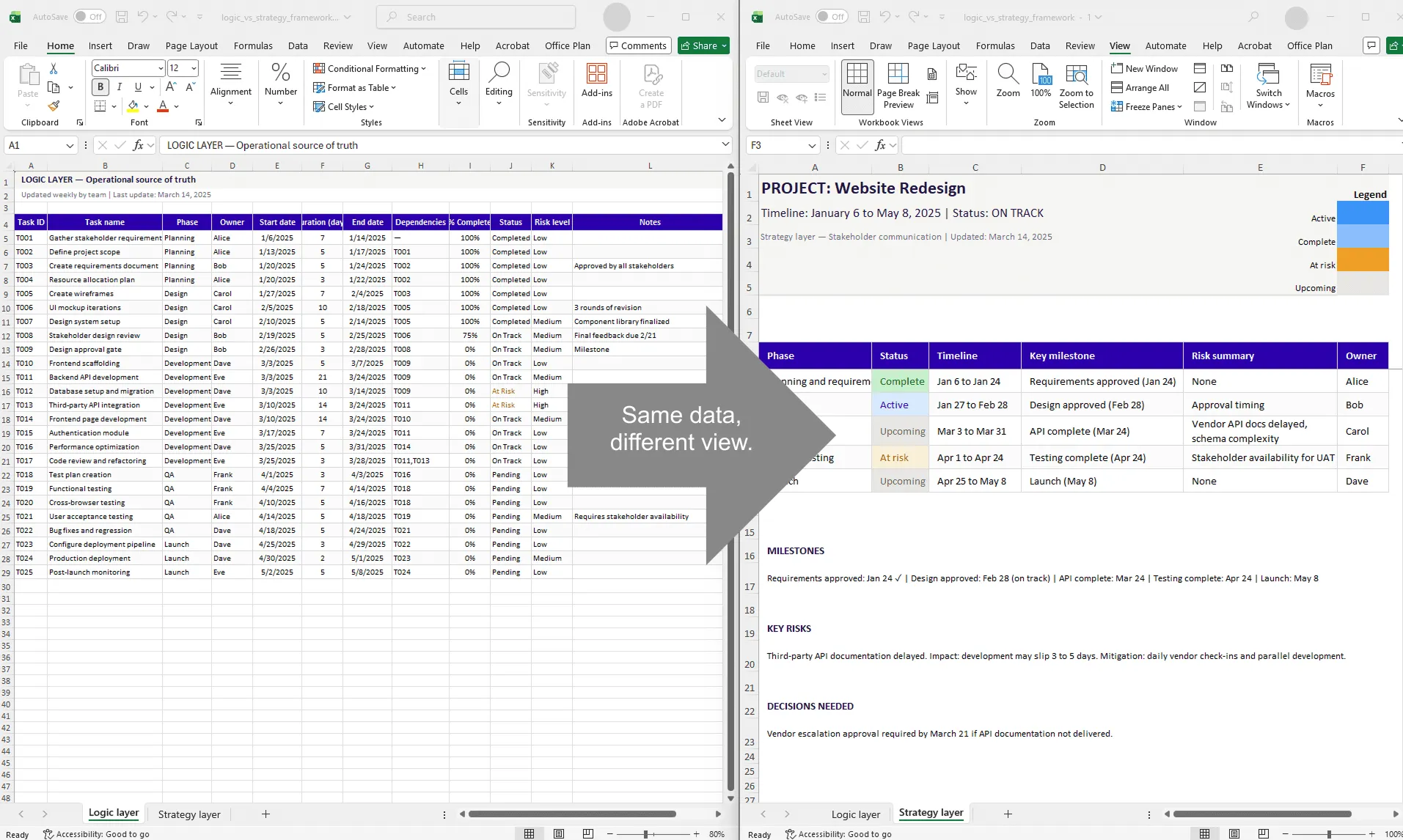Open a New Window from View ribbon
Viewport: 1403px width, 840px height.
click(x=1145, y=67)
